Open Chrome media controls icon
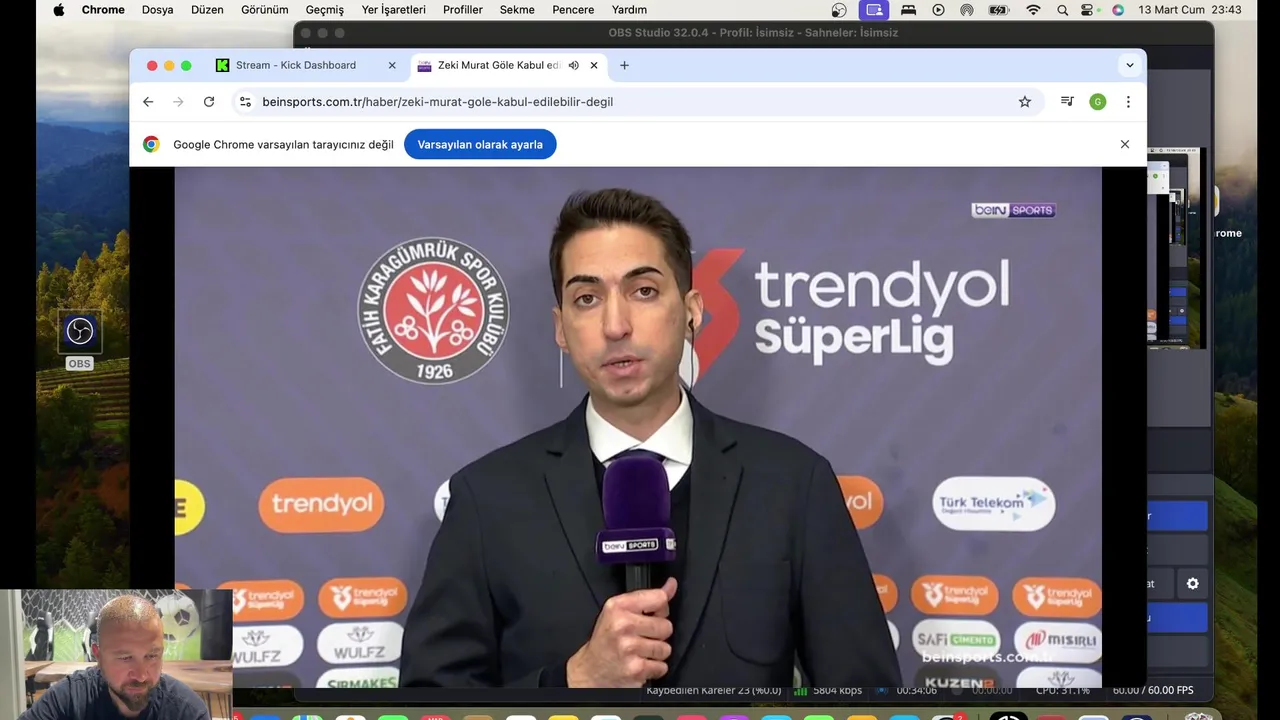Image resolution: width=1280 pixels, height=720 pixels. (1067, 102)
